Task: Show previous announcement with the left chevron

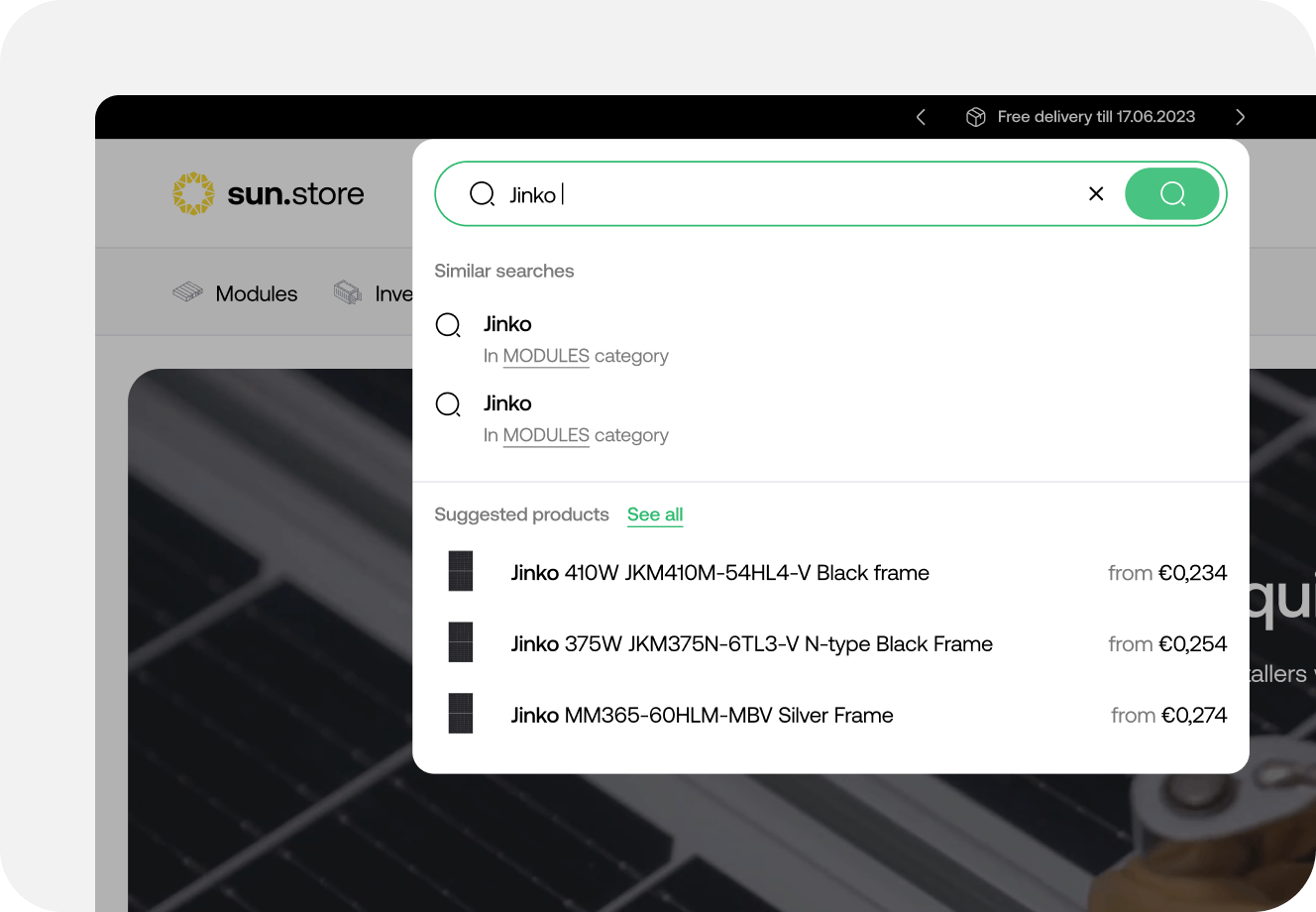Action: [x=921, y=117]
